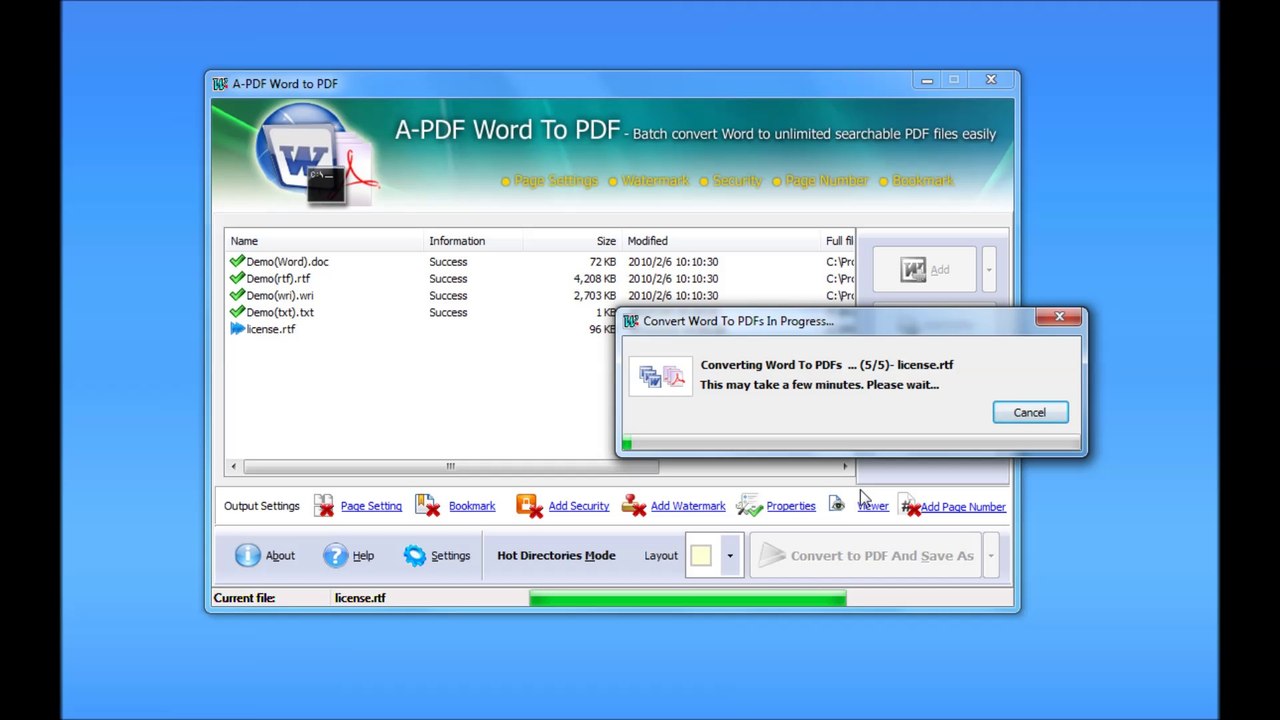Screen dimensions: 1280x720
Task: Click the file list left scroll arrow
Action: point(234,466)
